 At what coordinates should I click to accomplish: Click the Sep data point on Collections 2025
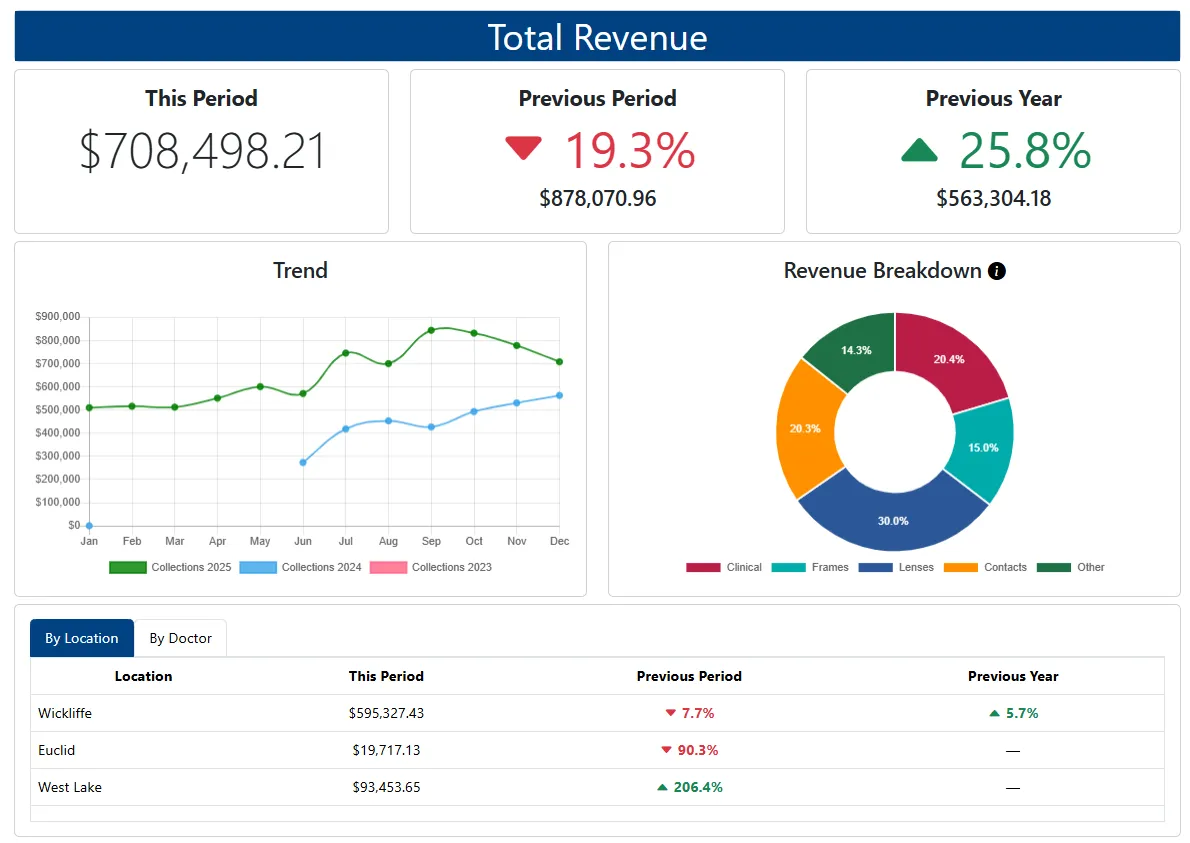pos(431,330)
